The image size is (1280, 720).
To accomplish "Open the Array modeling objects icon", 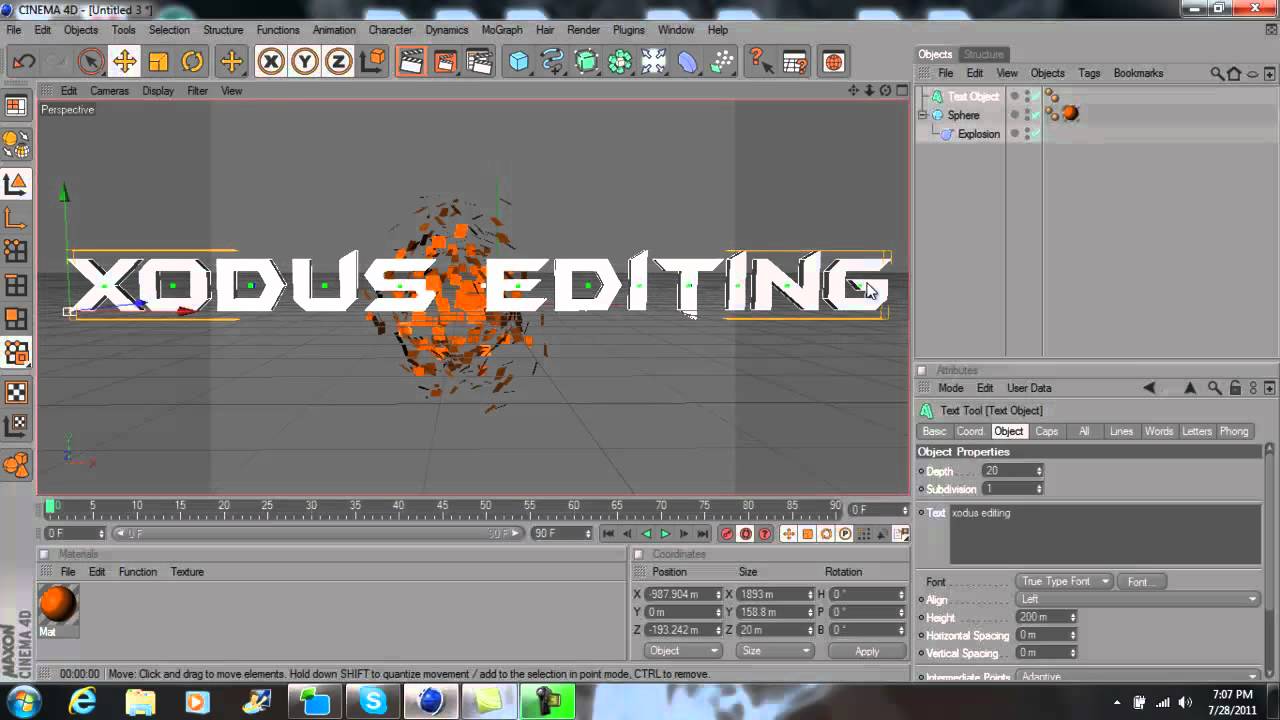I will click(x=620, y=62).
